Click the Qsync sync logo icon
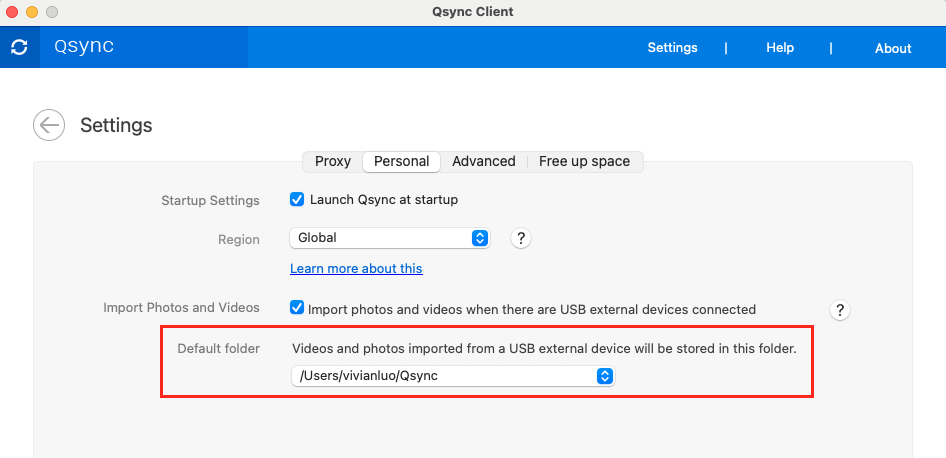The width and height of the screenshot is (946, 458). tap(19, 47)
